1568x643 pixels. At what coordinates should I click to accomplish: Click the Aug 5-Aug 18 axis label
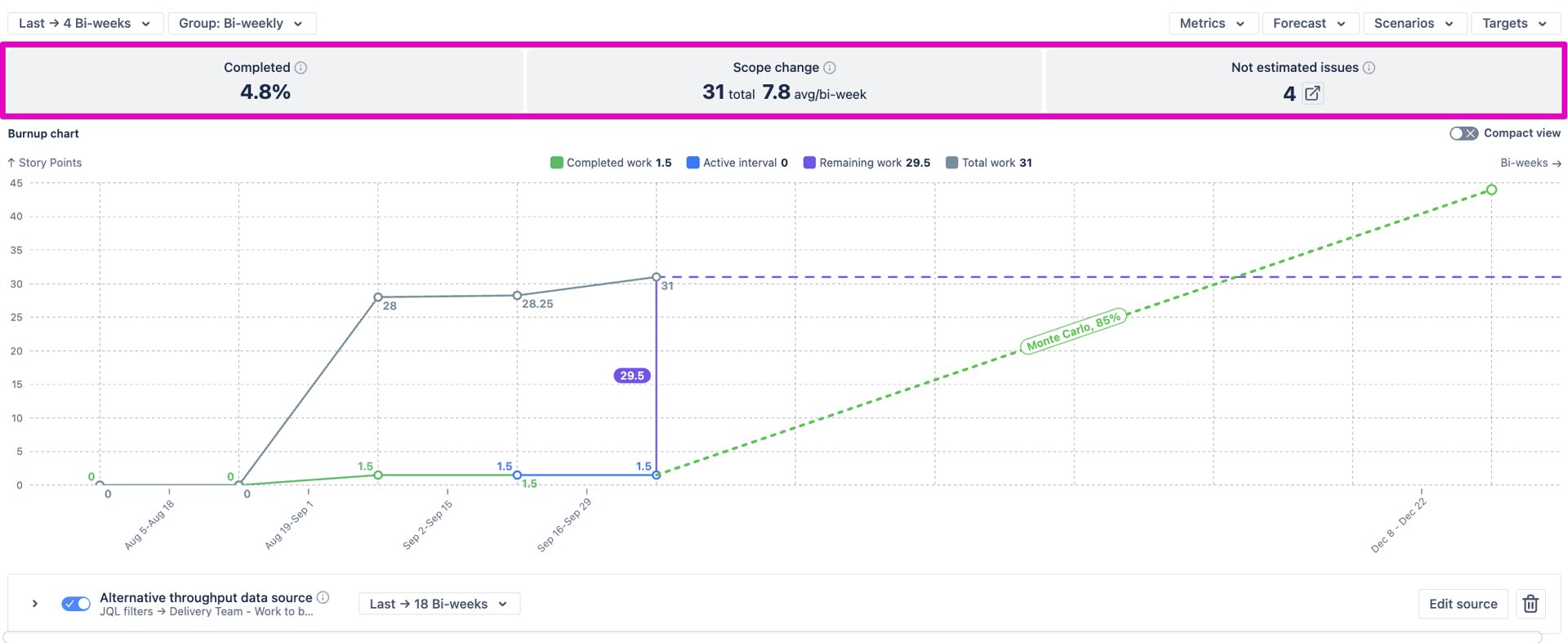(149, 525)
